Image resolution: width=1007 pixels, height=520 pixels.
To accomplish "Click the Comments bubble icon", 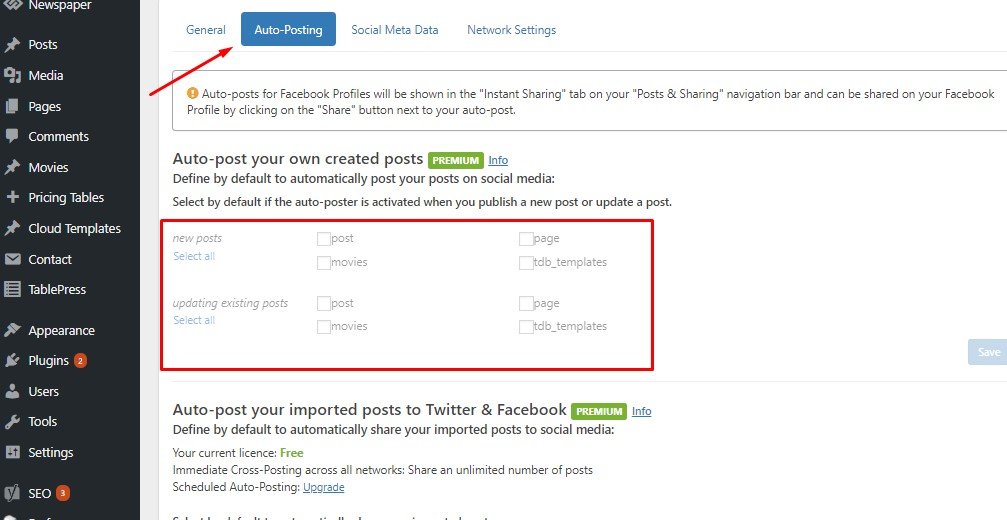I will coord(12,136).
